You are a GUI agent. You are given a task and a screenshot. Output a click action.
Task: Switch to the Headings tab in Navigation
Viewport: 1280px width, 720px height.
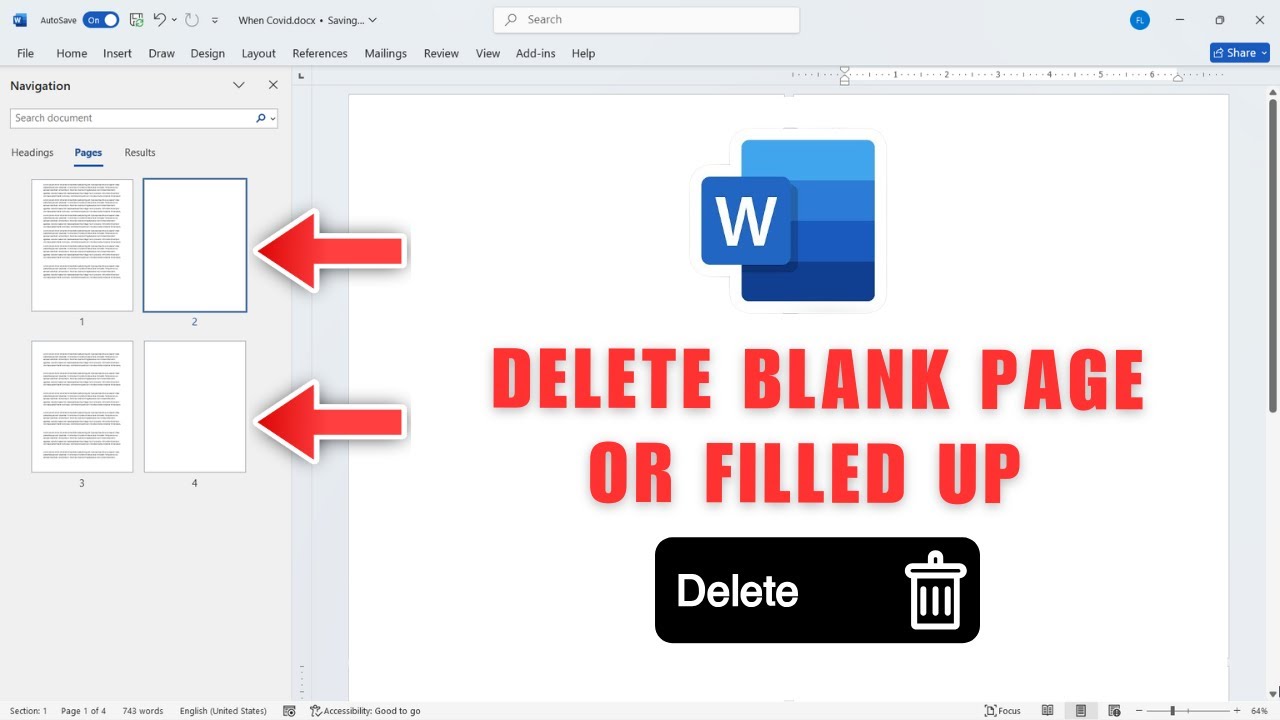pyautogui.click(x=32, y=153)
